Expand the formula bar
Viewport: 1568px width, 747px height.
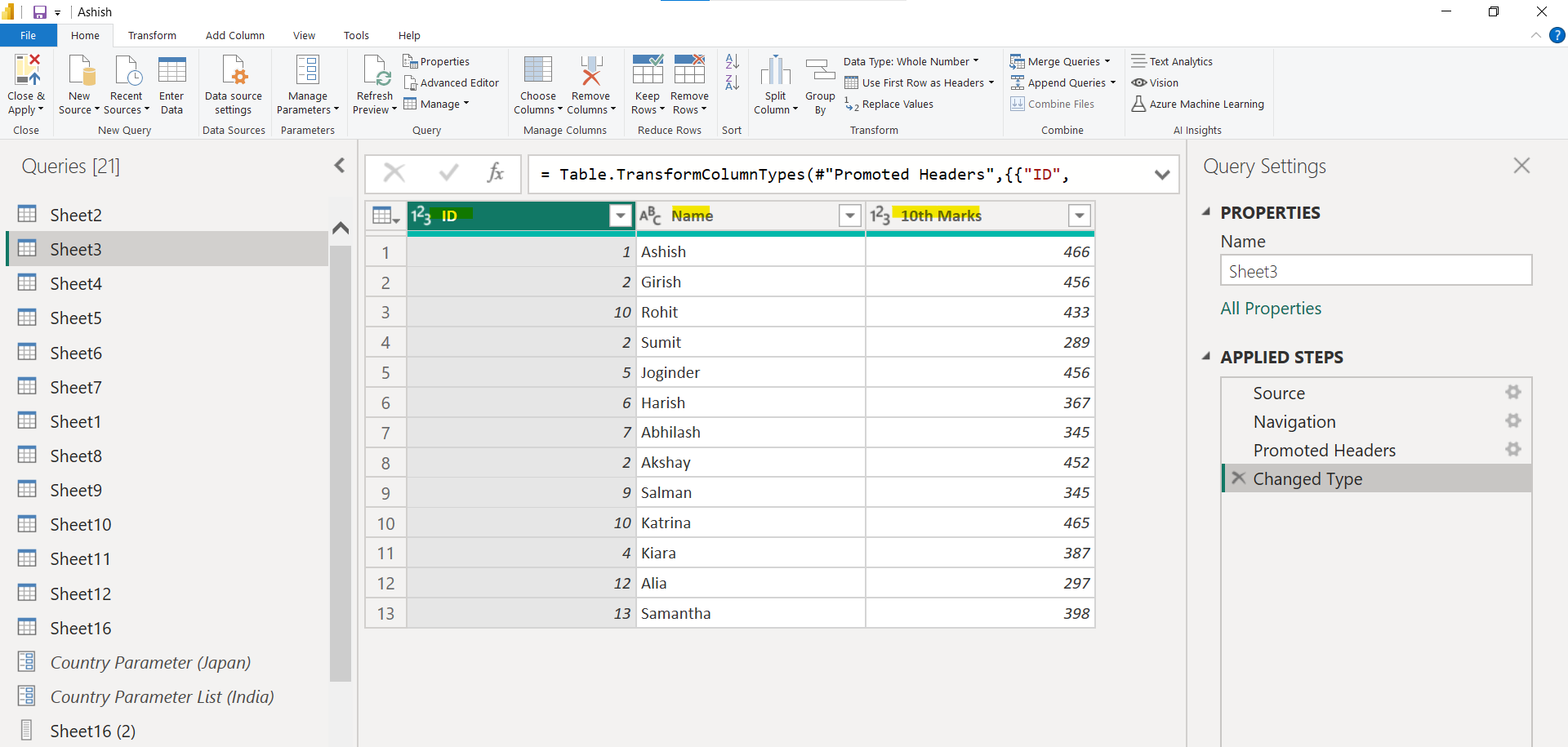point(1163,174)
